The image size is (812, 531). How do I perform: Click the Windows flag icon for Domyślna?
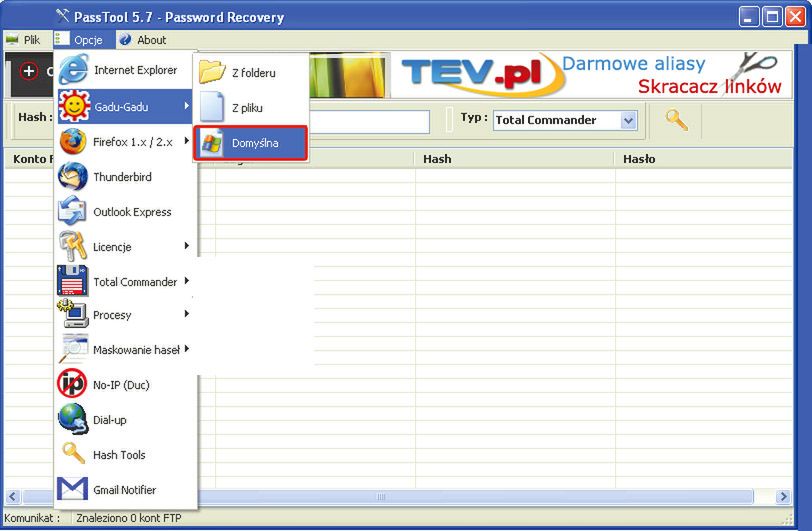(x=212, y=142)
